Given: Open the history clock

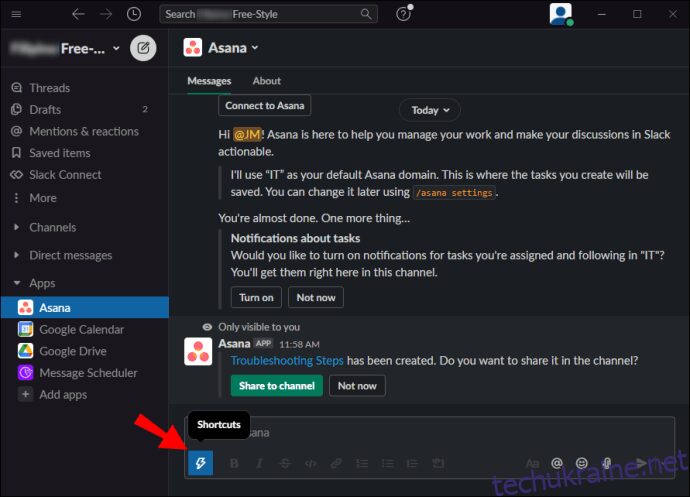Looking at the screenshot, I should [x=134, y=14].
